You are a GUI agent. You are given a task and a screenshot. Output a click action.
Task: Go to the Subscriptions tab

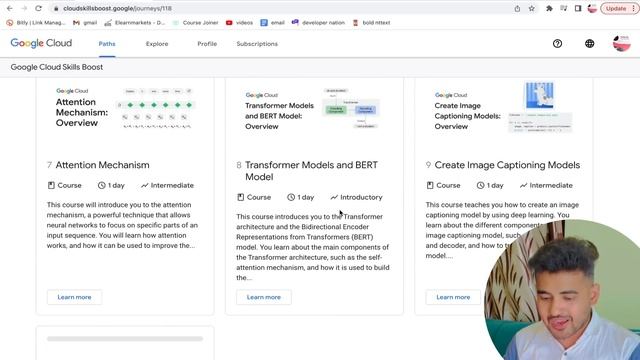point(257,44)
